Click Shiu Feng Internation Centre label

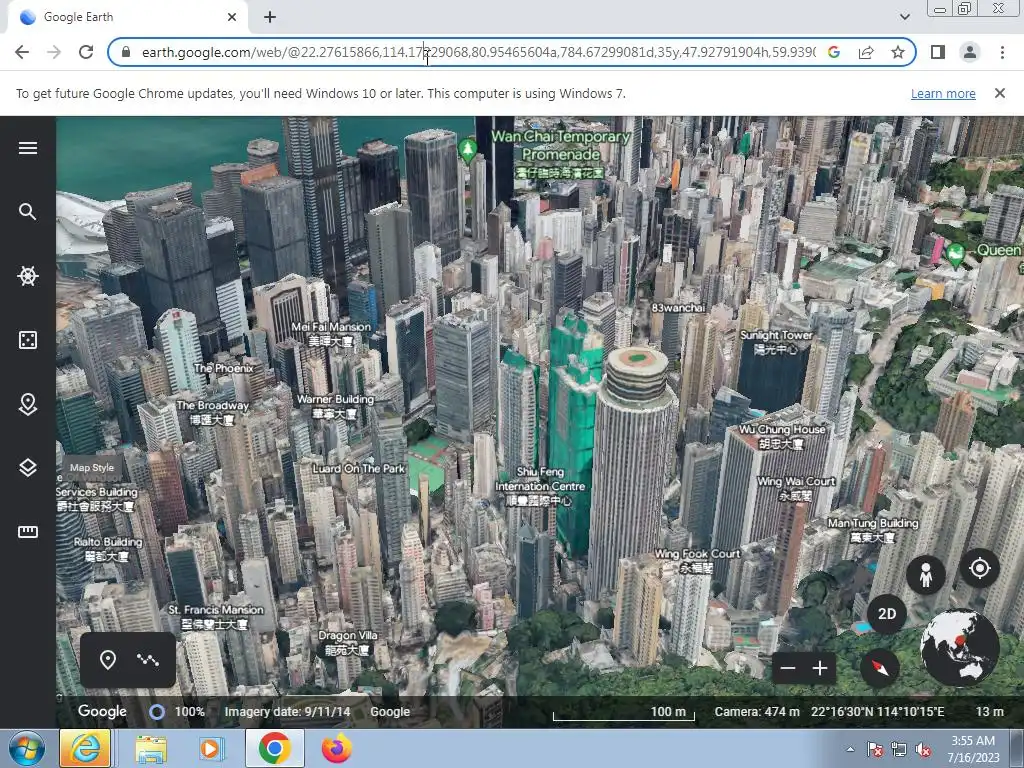click(540, 486)
